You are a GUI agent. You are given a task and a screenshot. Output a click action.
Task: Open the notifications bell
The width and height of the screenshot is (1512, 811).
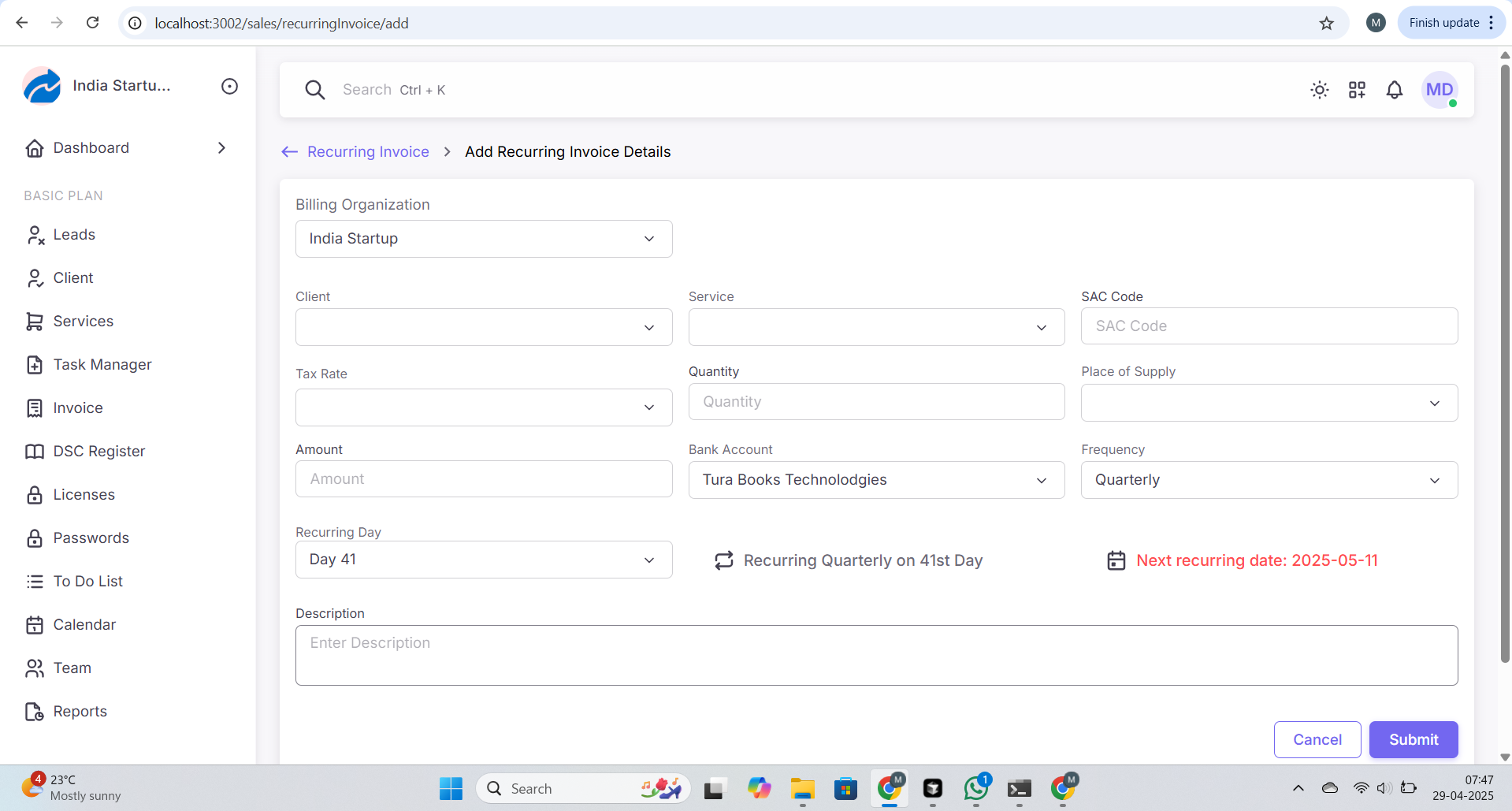[1394, 90]
